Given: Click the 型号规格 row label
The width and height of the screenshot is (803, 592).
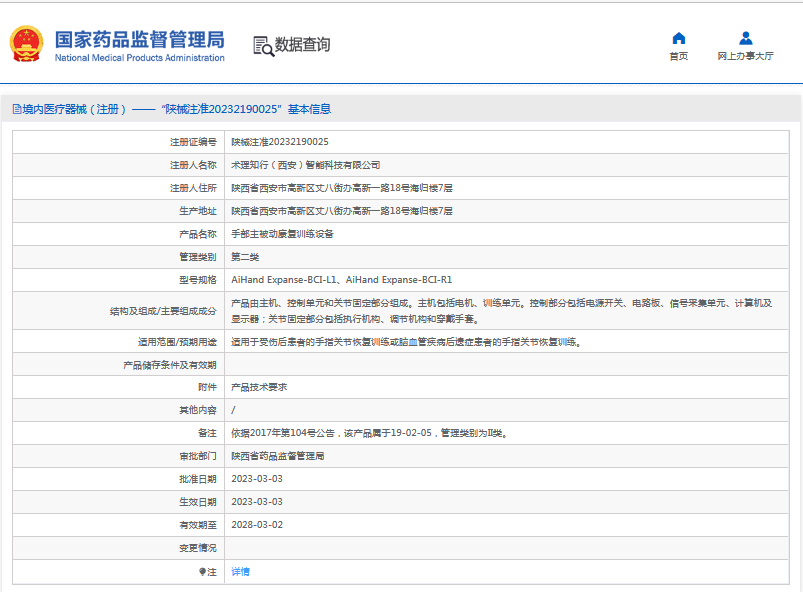Looking at the screenshot, I should pyautogui.click(x=198, y=280).
